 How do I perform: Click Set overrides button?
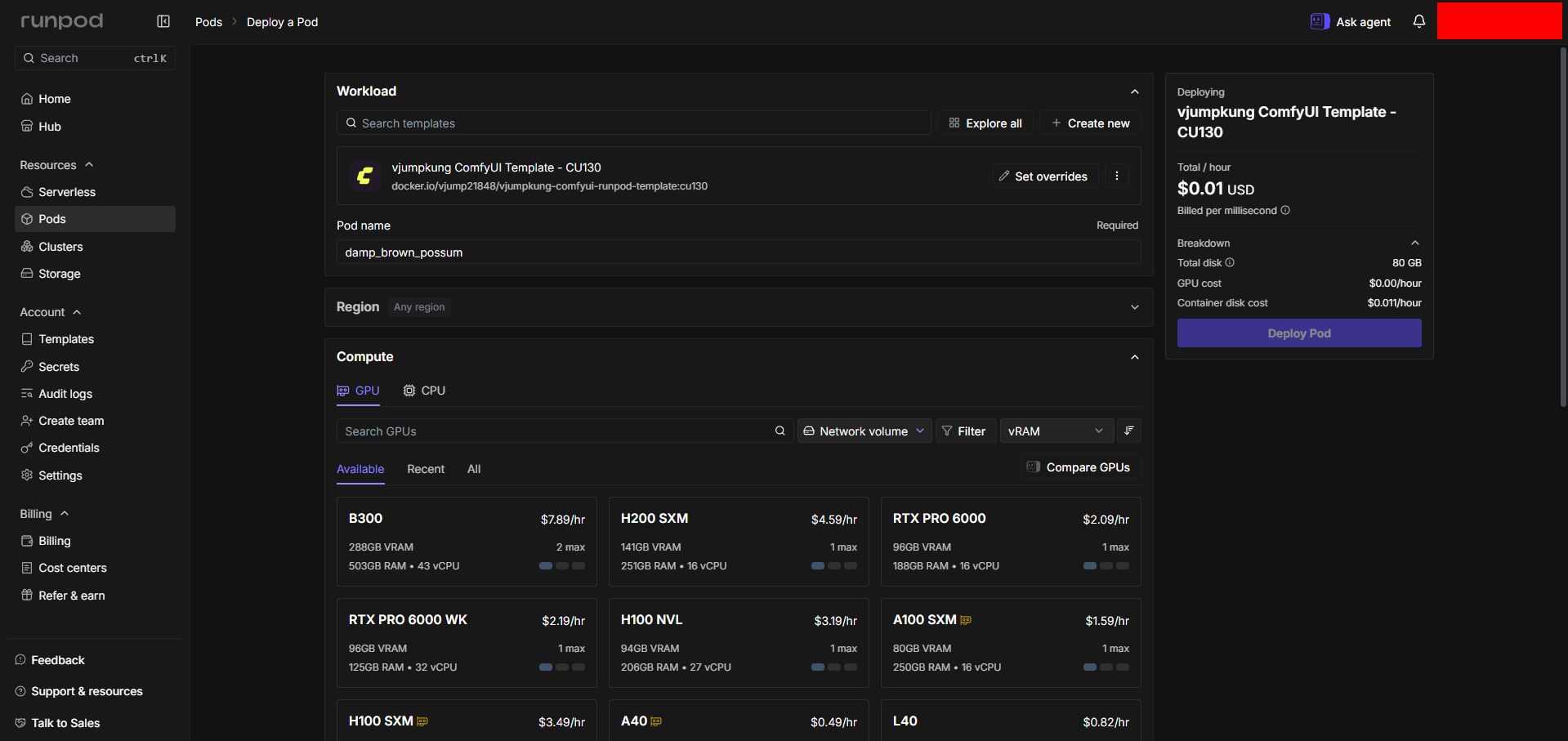pyautogui.click(x=1043, y=176)
